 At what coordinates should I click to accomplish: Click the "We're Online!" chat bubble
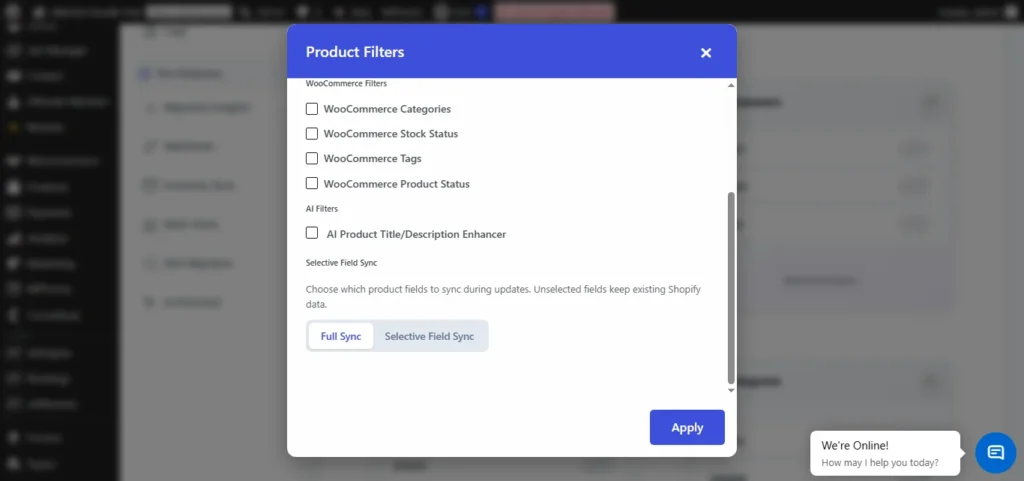tap(885, 453)
